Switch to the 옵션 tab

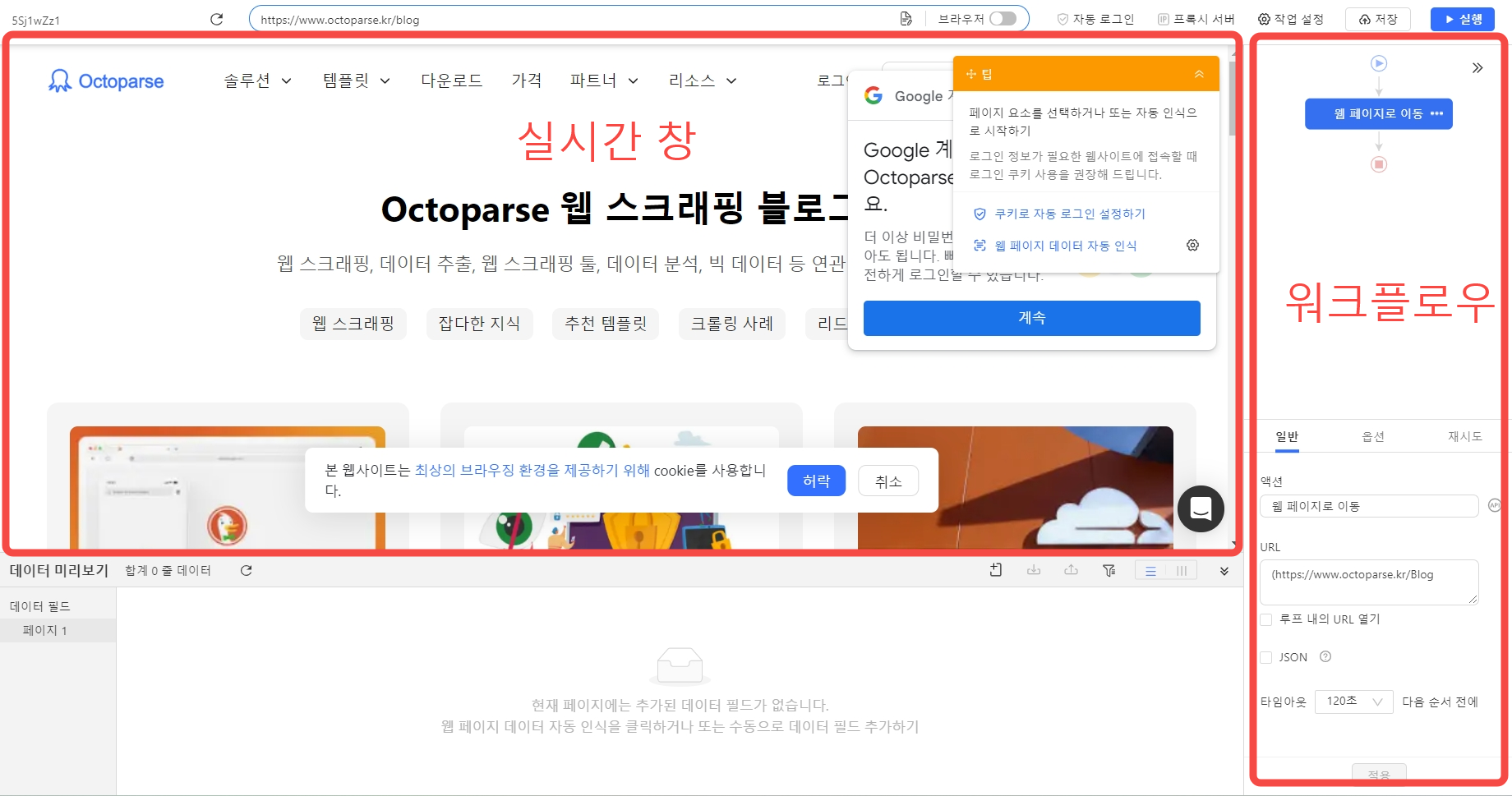(1373, 437)
